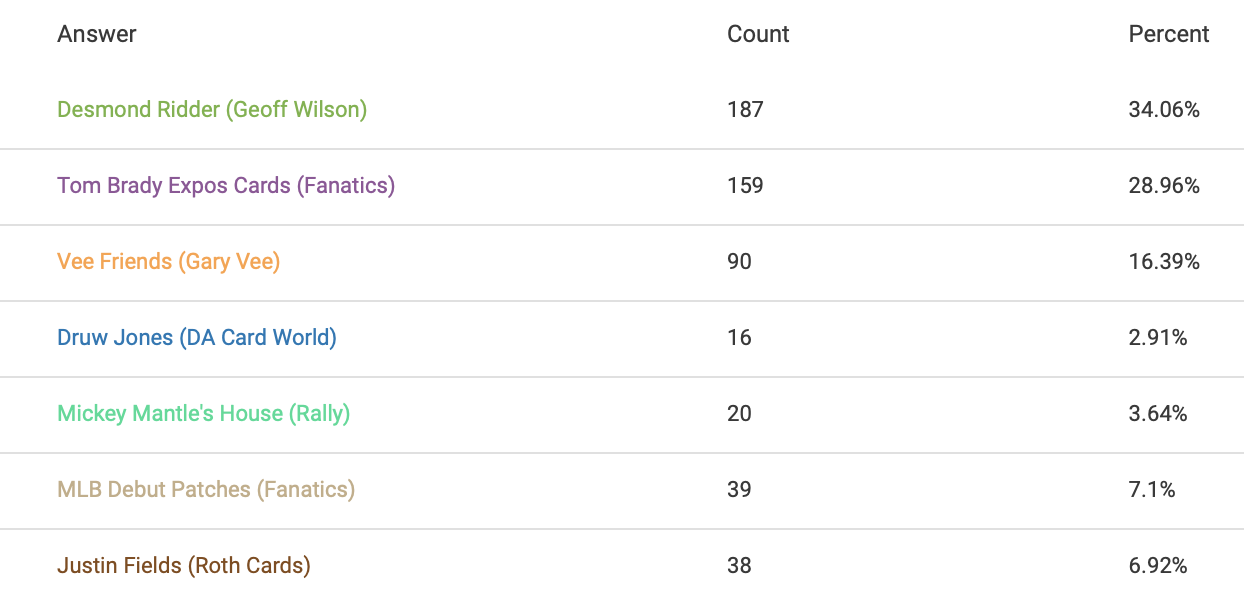Click the 3.64% percent value
The width and height of the screenshot is (1244, 606).
coord(1158,414)
